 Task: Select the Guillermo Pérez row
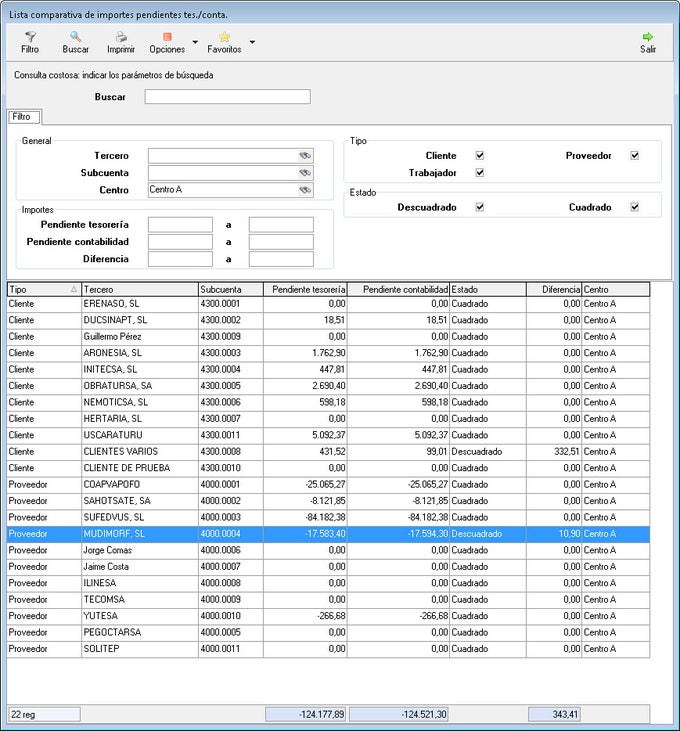(x=328, y=337)
